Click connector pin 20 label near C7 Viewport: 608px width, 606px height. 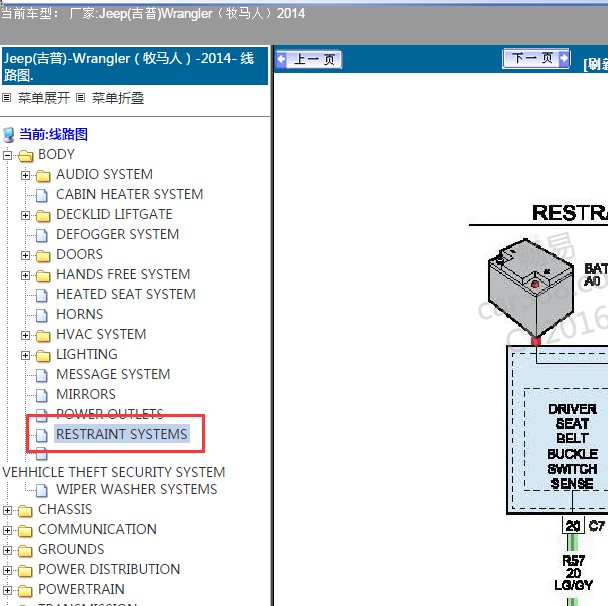tap(572, 526)
